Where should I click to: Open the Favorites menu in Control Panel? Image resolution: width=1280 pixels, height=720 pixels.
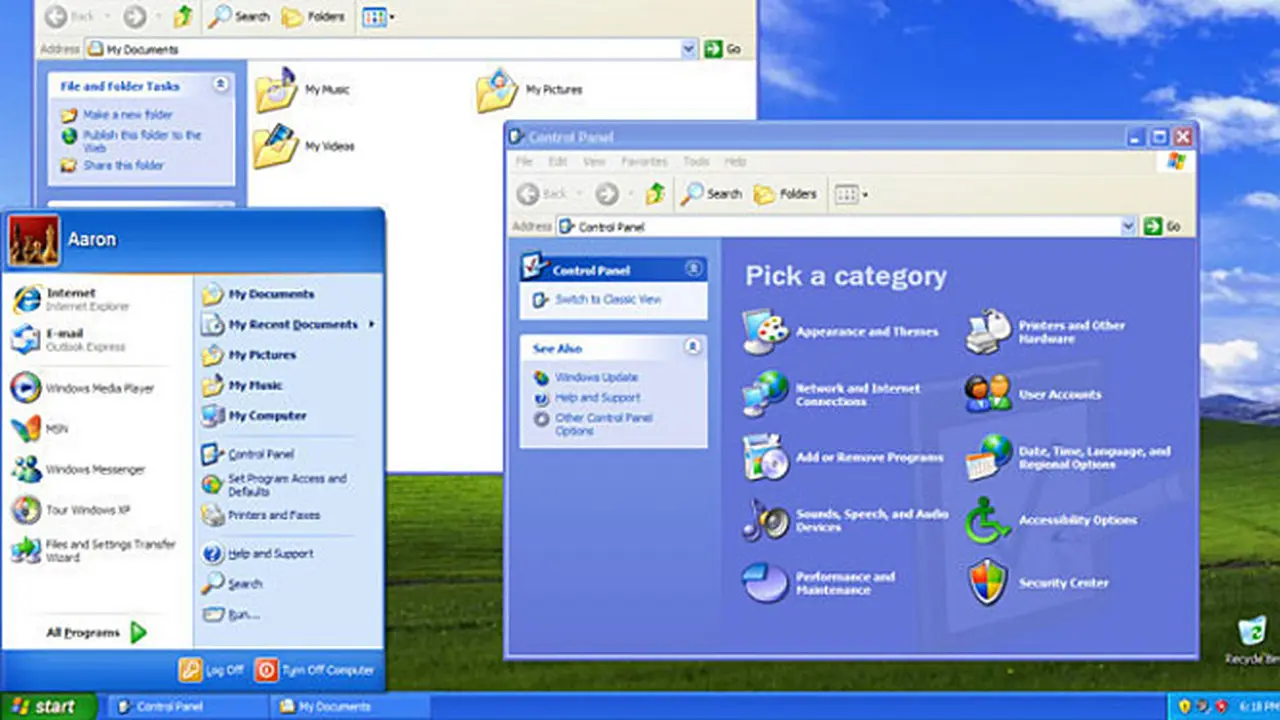pyautogui.click(x=644, y=161)
